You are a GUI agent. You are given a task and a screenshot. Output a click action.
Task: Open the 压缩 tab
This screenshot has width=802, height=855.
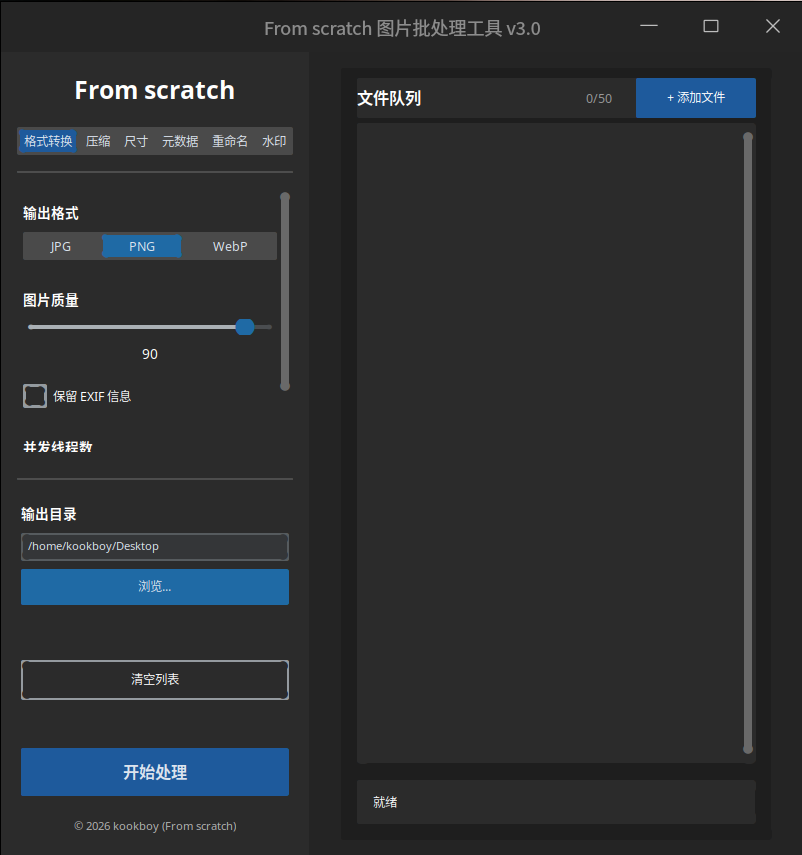(98, 141)
